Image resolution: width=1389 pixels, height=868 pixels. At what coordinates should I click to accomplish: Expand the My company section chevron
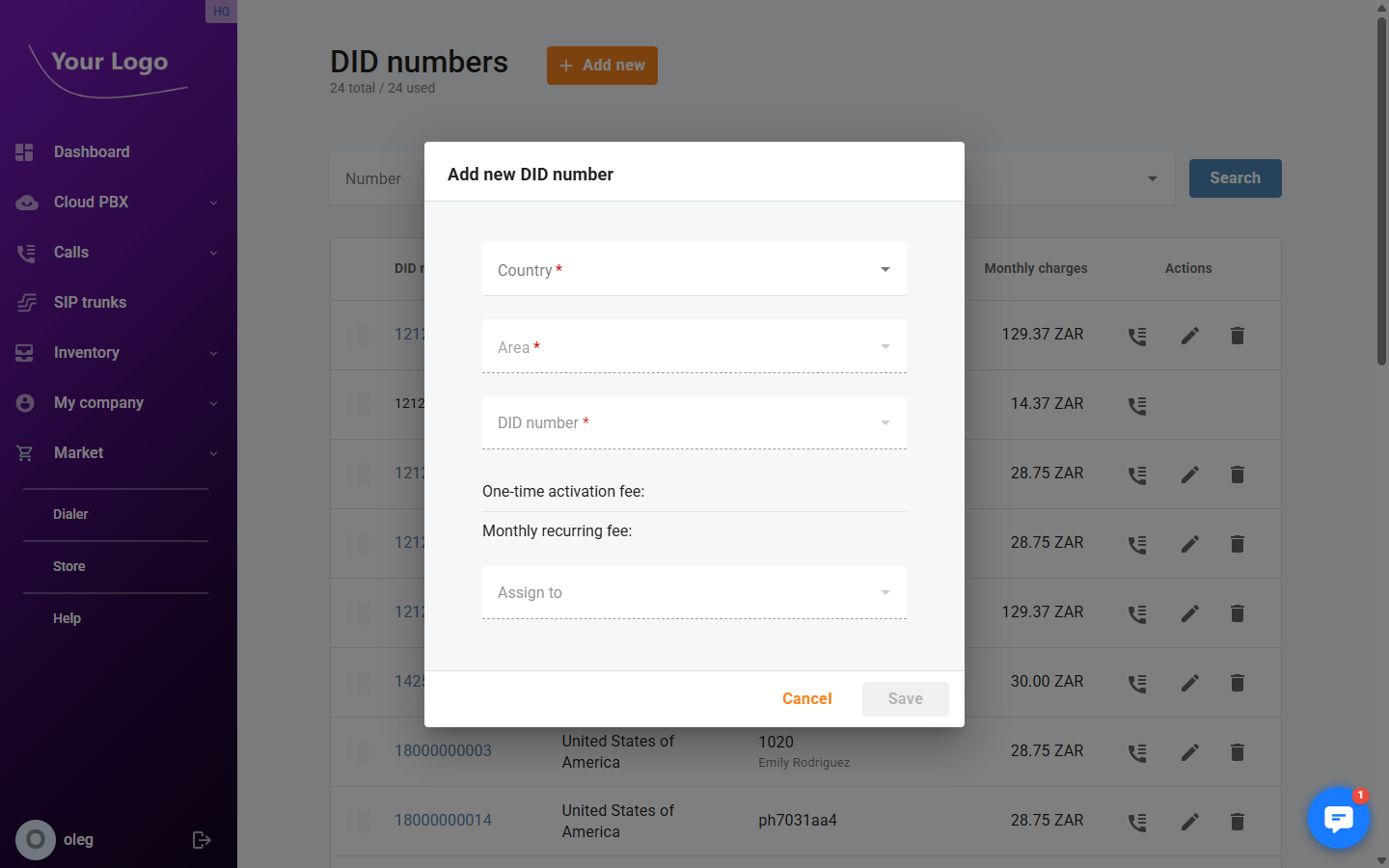(213, 402)
